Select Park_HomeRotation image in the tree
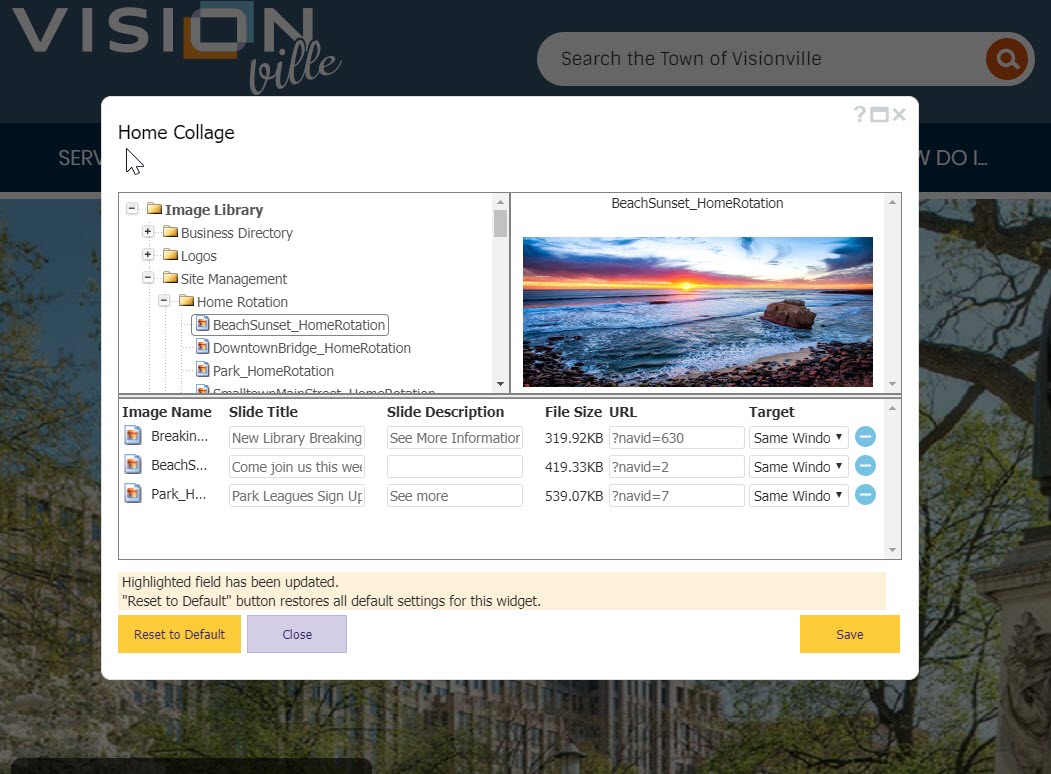 (272, 371)
